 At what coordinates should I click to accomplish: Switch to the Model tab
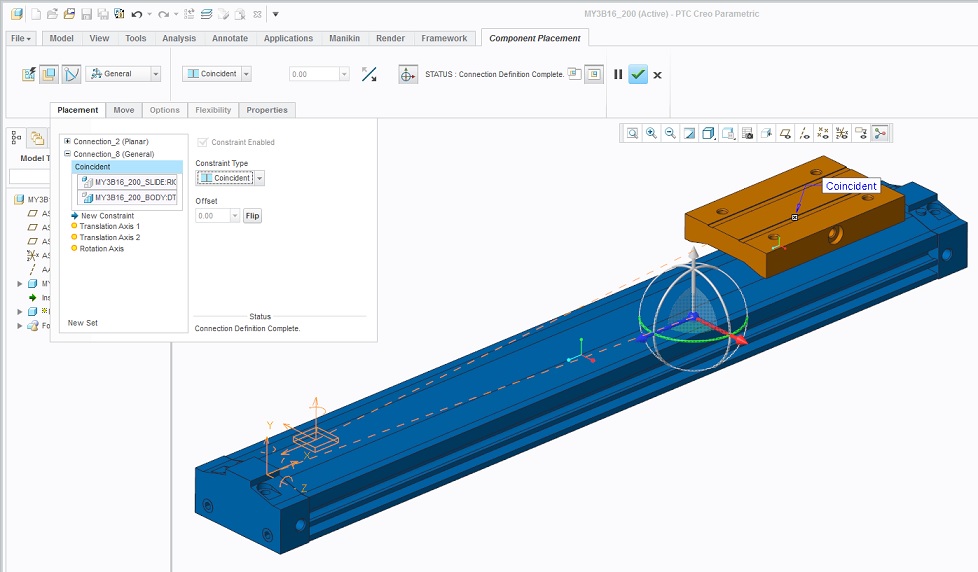point(61,38)
